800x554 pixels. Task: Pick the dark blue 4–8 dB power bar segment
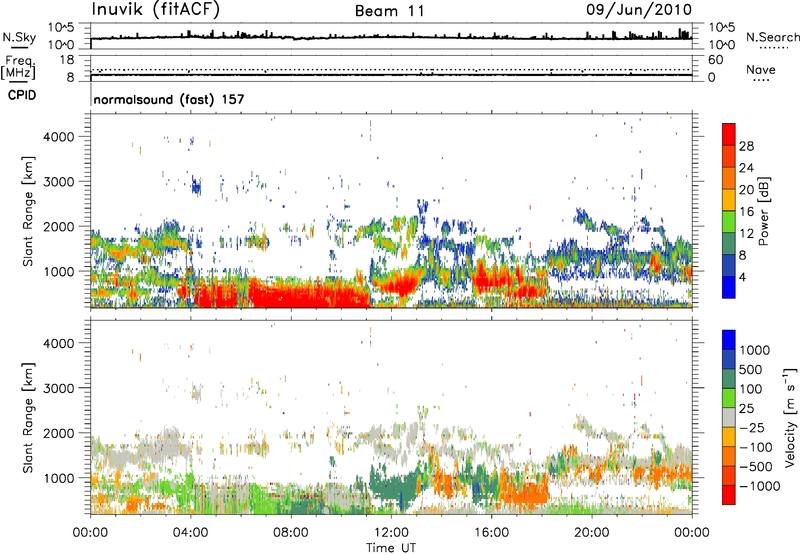click(729, 265)
